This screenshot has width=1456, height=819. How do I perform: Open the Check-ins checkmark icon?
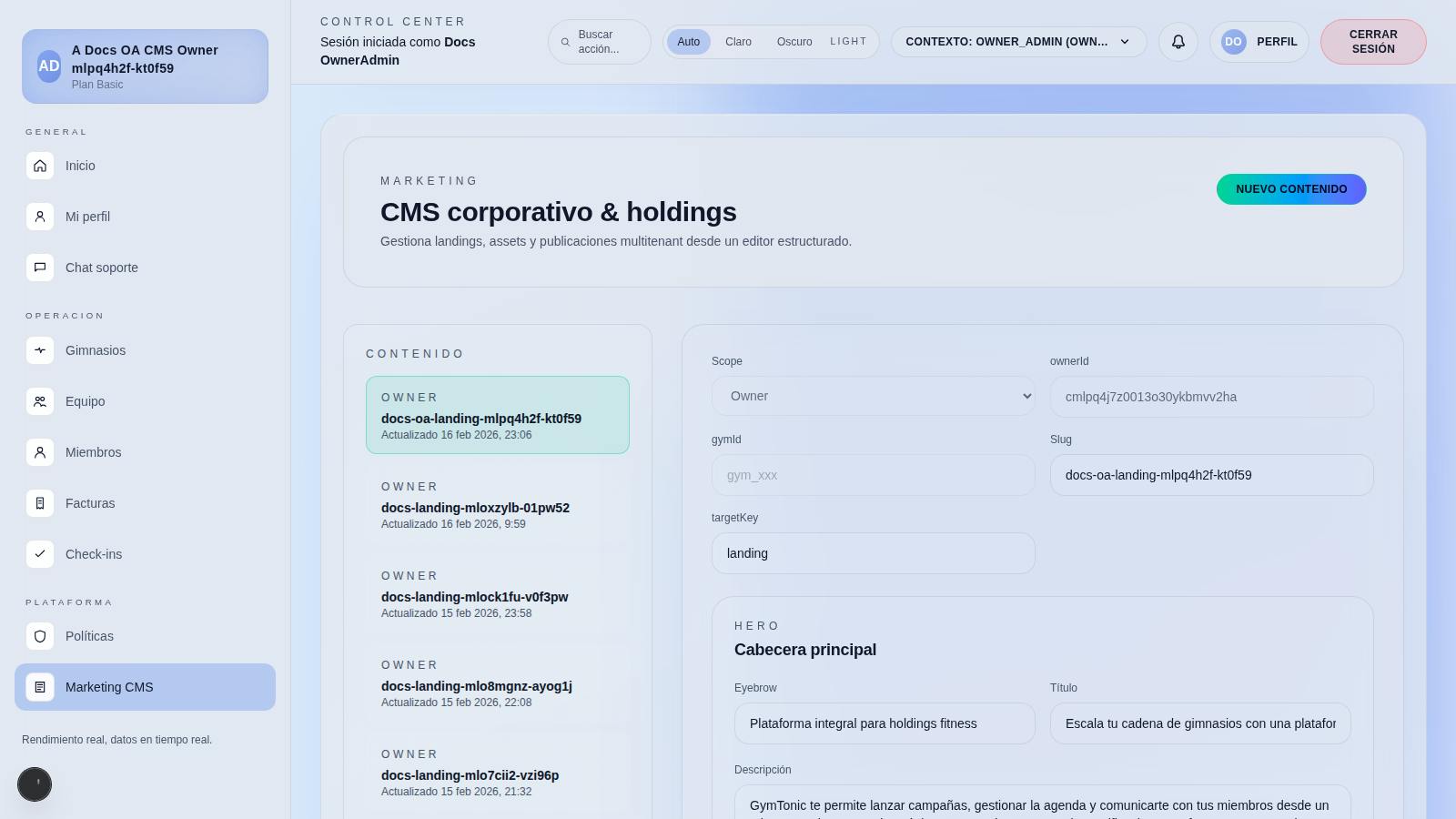point(40,554)
